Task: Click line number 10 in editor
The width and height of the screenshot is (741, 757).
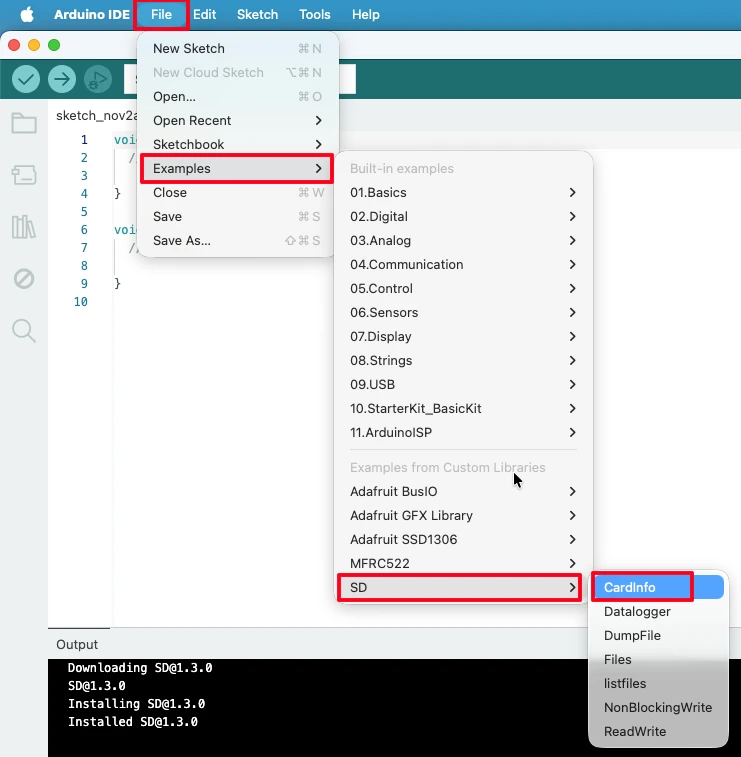Action: tap(81, 302)
